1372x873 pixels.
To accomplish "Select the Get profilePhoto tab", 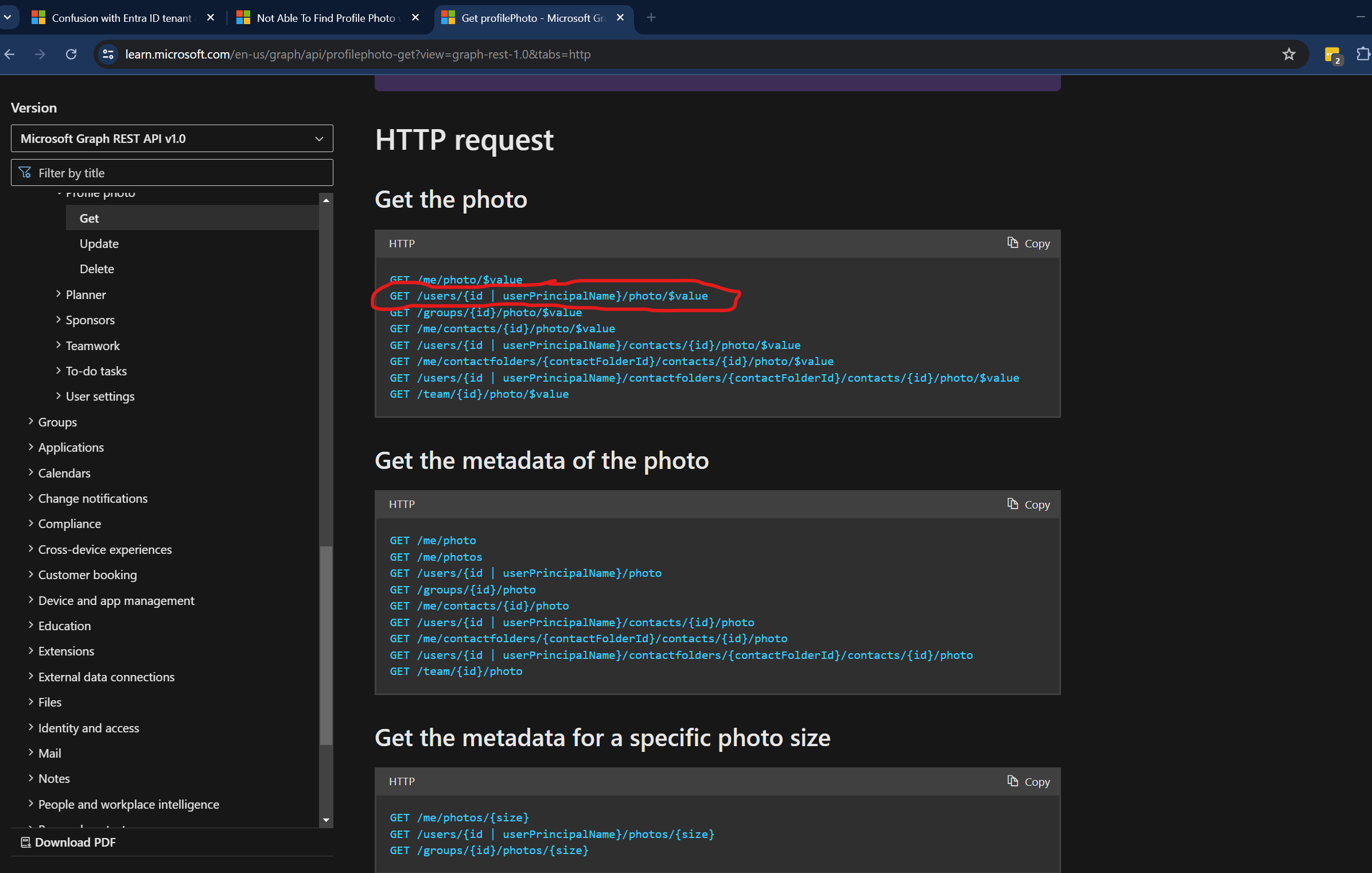I will [x=533, y=18].
